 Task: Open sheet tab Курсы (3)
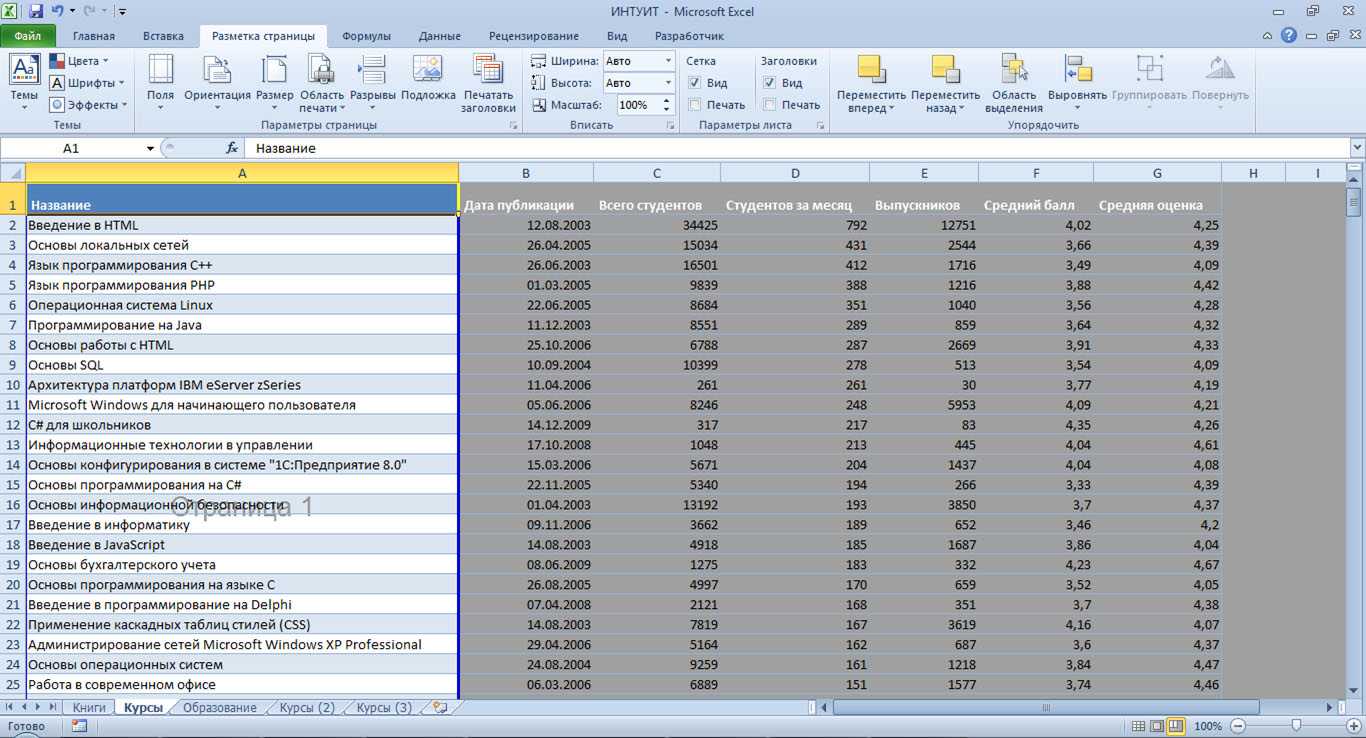pyautogui.click(x=384, y=707)
